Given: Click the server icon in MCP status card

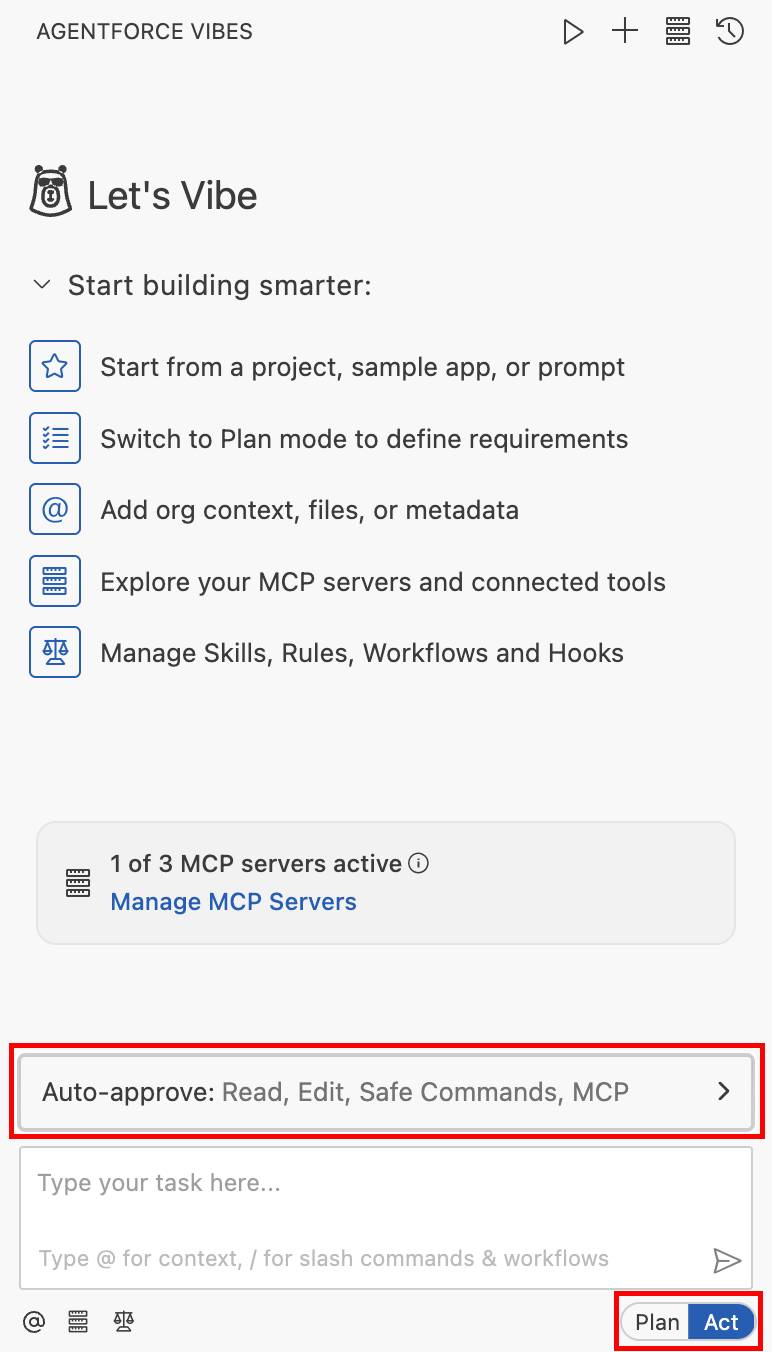Looking at the screenshot, I should pyautogui.click(x=78, y=883).
